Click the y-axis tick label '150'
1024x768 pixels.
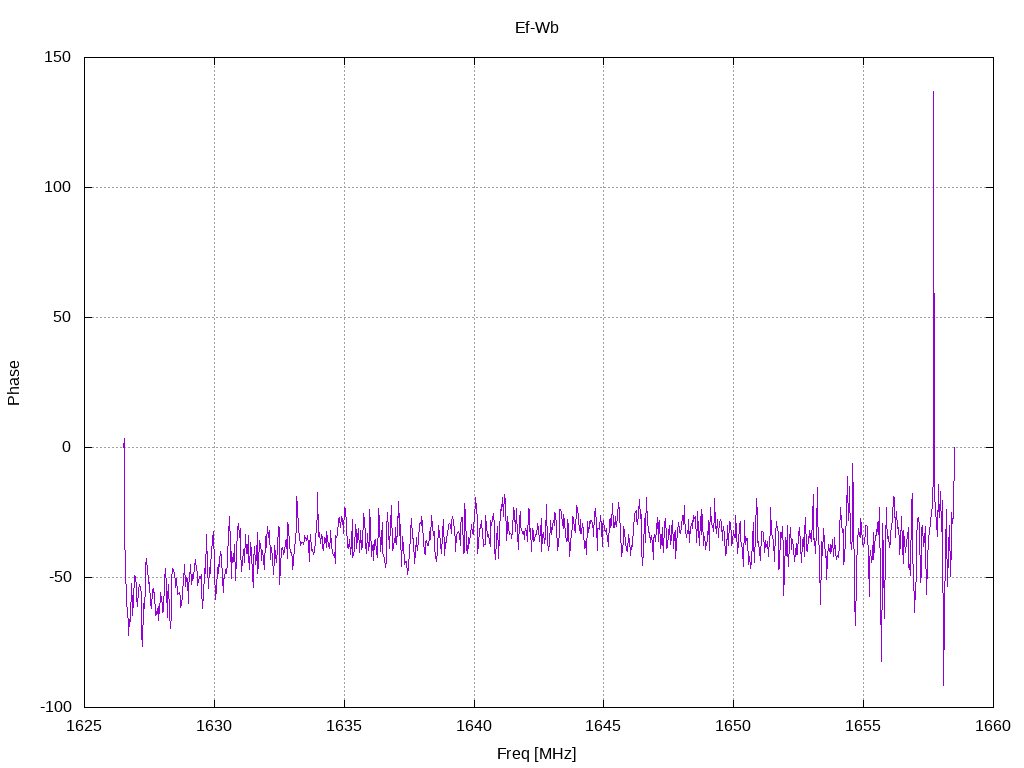click(57, 57)
